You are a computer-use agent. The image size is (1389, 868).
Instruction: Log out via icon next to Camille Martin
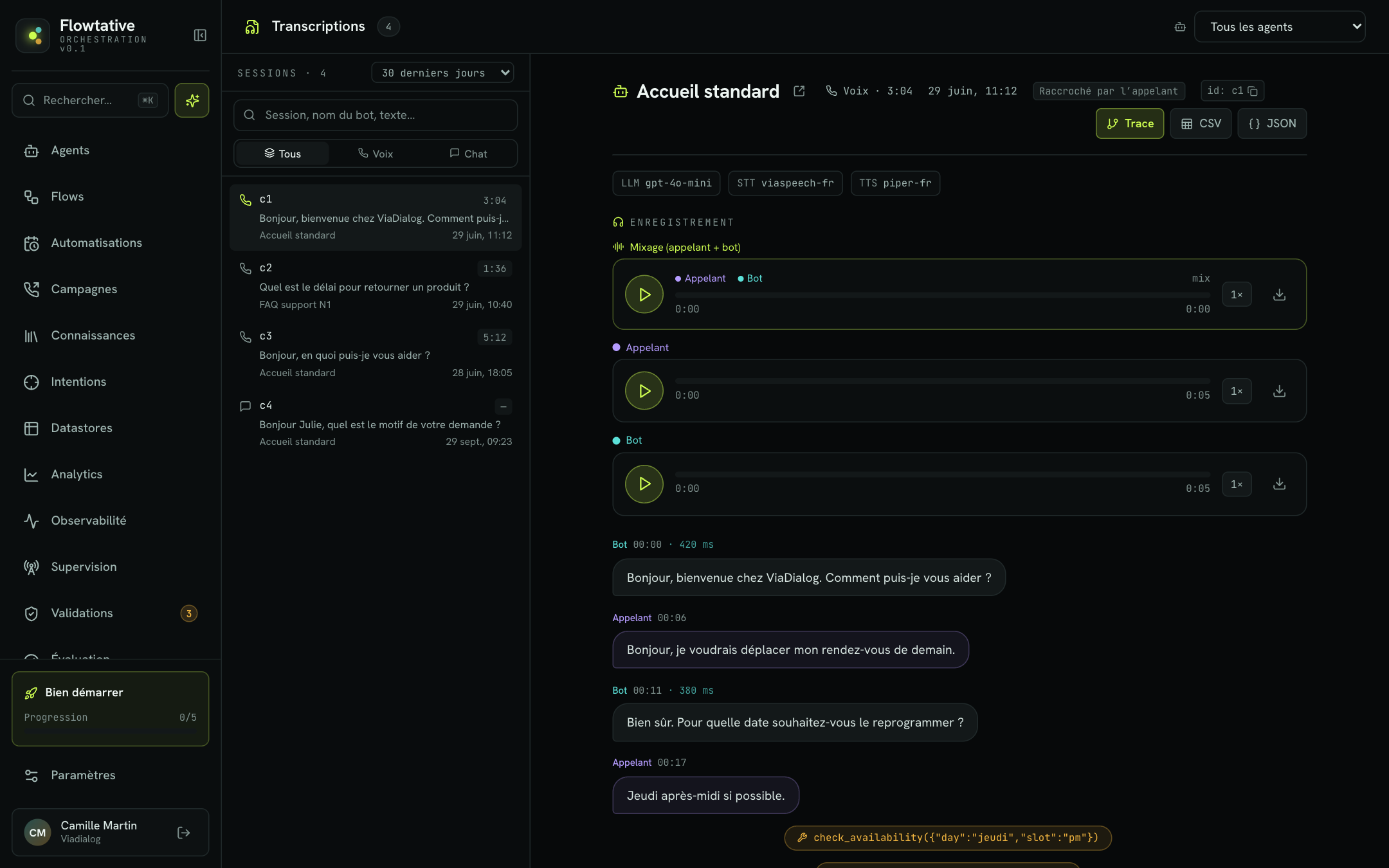tap(183, 833)
